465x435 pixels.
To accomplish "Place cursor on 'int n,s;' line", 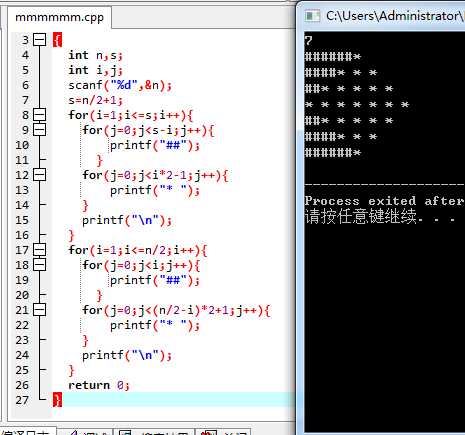I will click(95, 55).
